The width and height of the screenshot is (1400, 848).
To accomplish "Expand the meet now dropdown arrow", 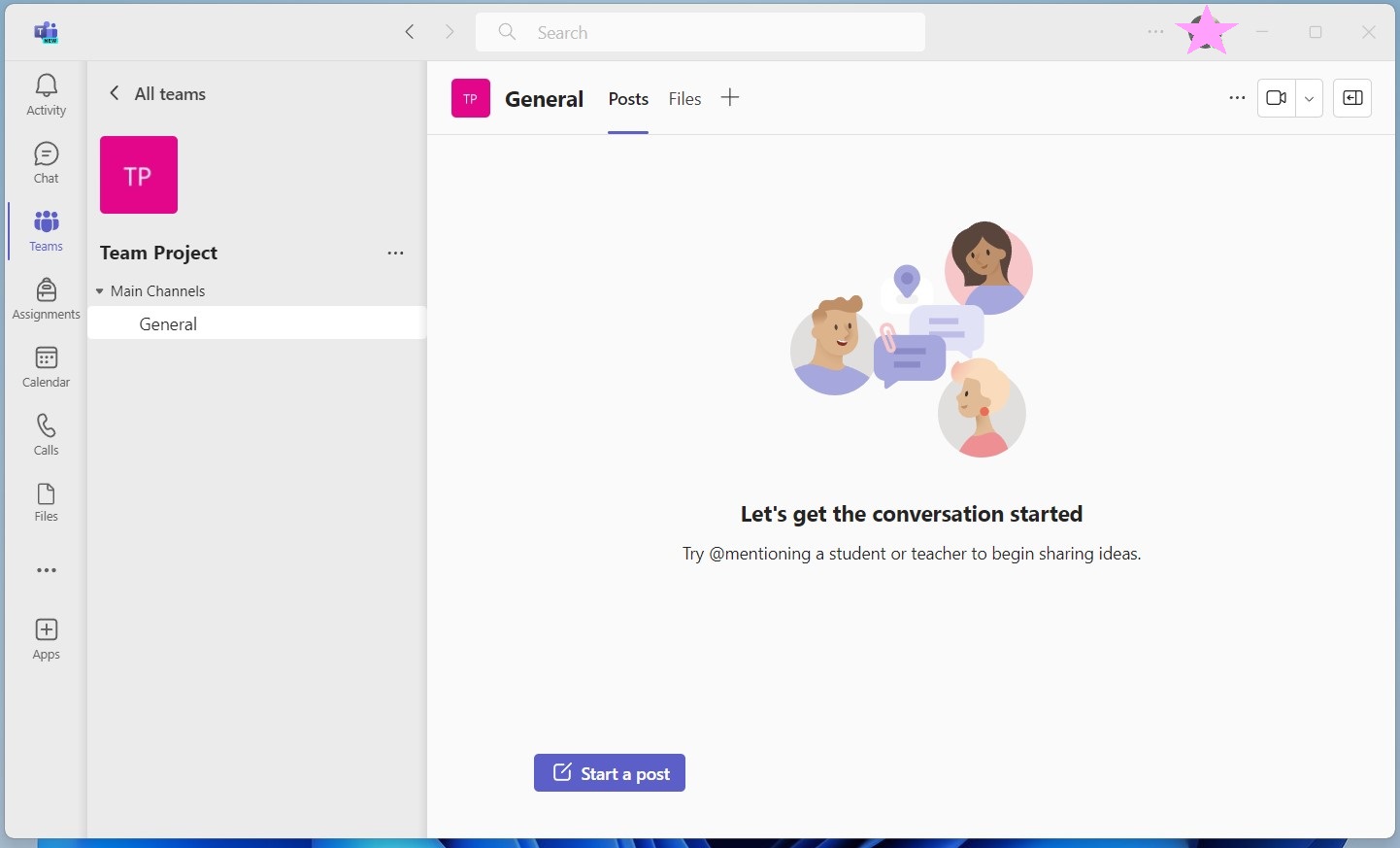I will (x=1310, y=98).
